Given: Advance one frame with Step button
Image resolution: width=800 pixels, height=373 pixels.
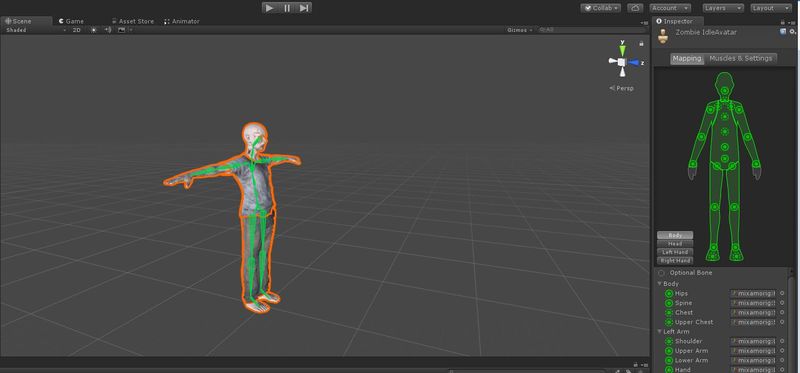Looking at the screenshot, I should 304,8.
